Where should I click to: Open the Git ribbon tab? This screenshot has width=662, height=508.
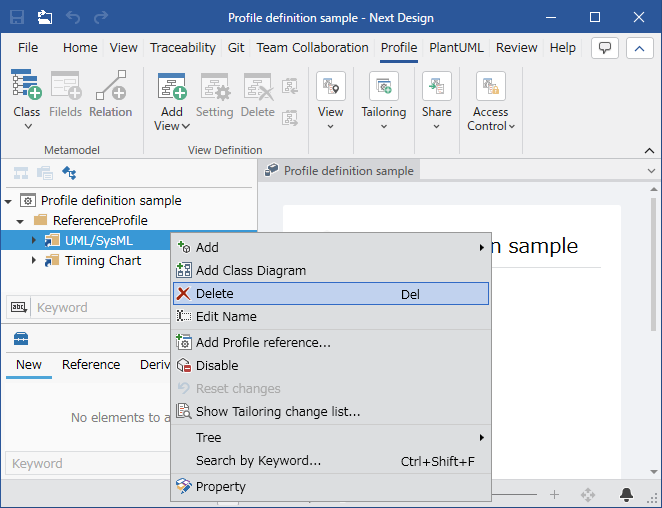(236, 47)
